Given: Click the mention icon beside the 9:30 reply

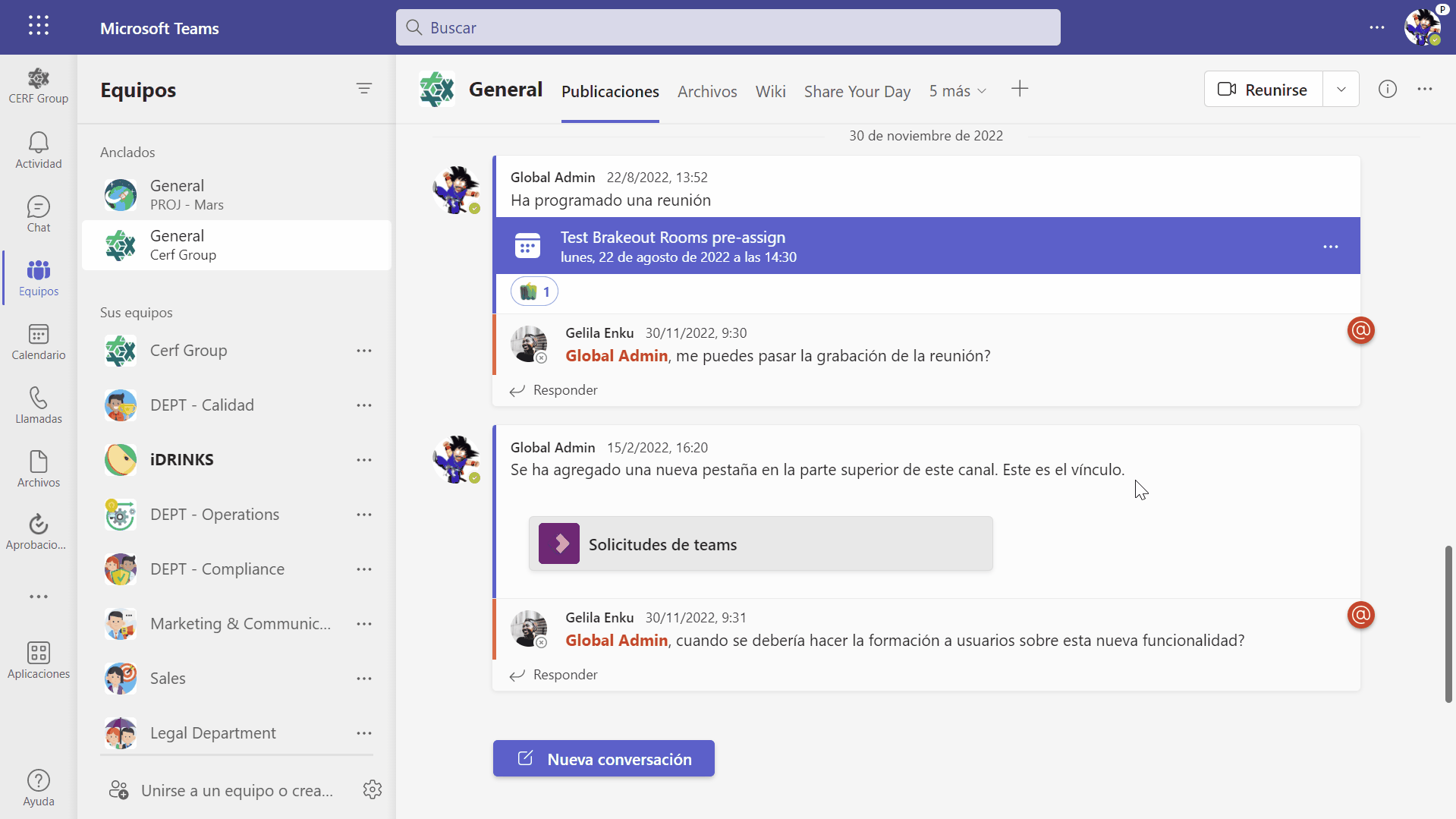Looking at the screenshot, I should (x=1361, y=331).
